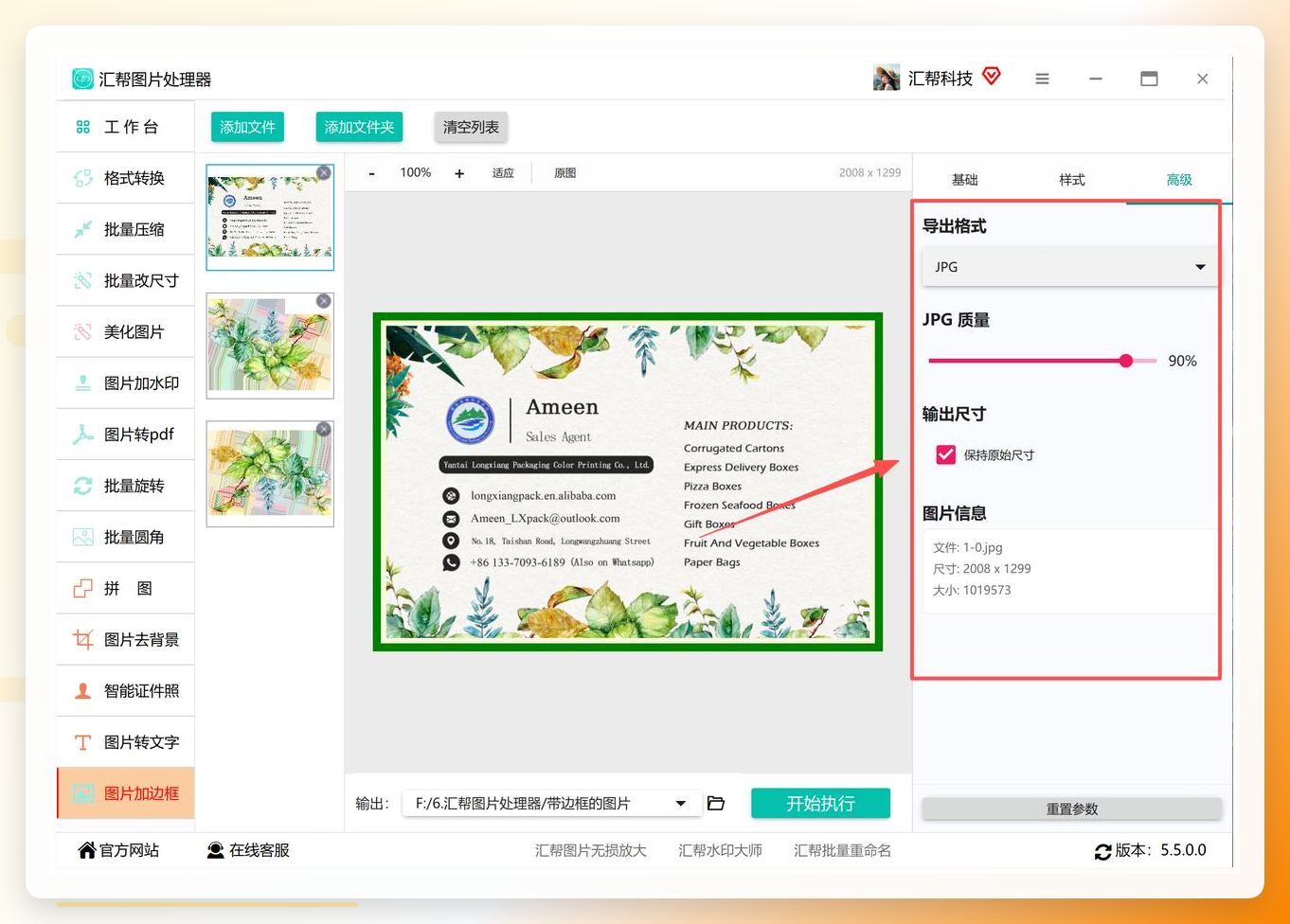1290x924 pixels.
Task: Expand the 输出 path dropdown
Action: 552,803
